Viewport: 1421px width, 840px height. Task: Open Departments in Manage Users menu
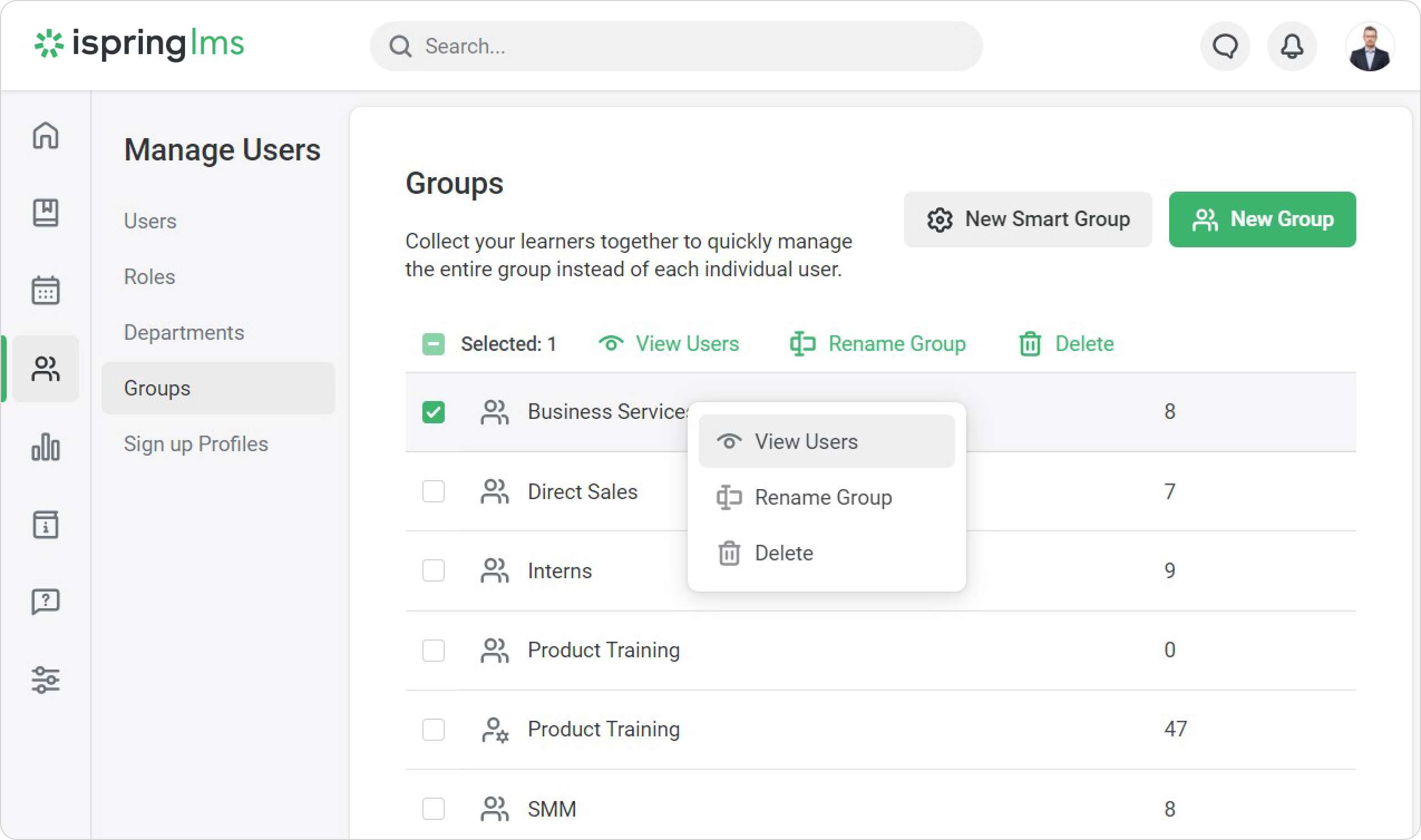click(x=183, y=332)
